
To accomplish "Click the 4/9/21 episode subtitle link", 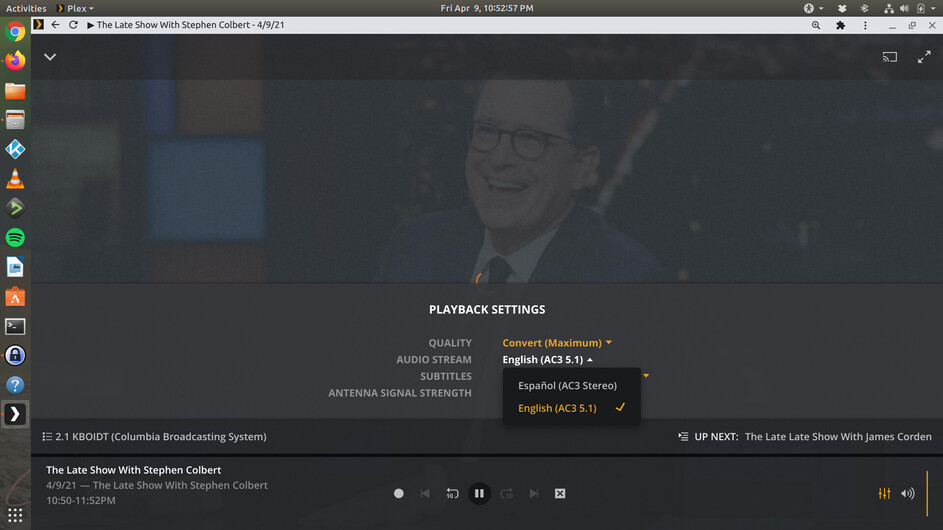I will tap(157, 485).
